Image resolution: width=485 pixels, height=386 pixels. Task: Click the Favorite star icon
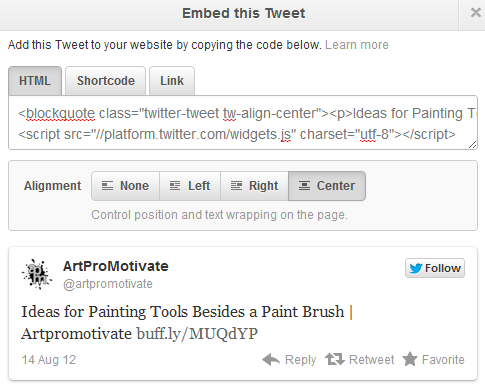point(410,359)
